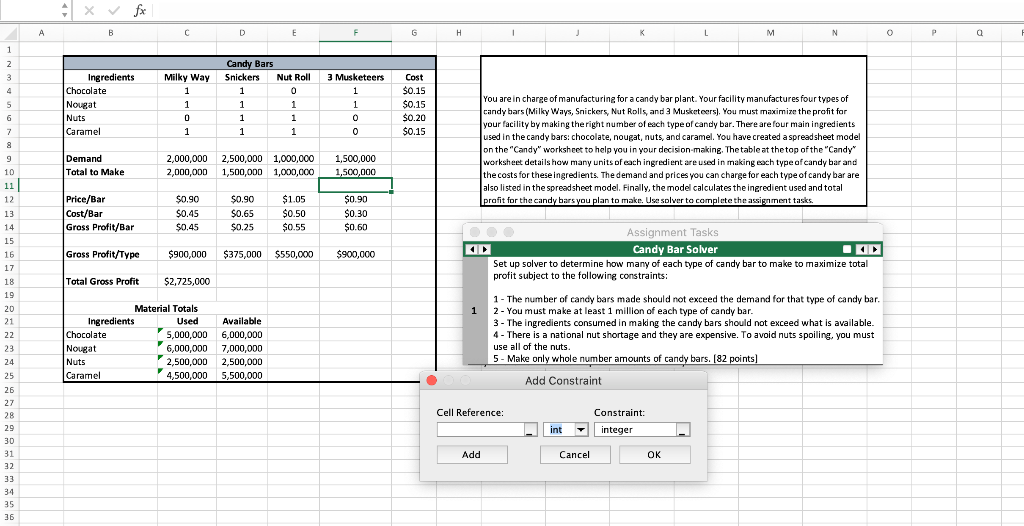1024x526 pixels.
Task: Click the Insert Function fx icon
Action: pyautogui.click(x=140, y=11)
